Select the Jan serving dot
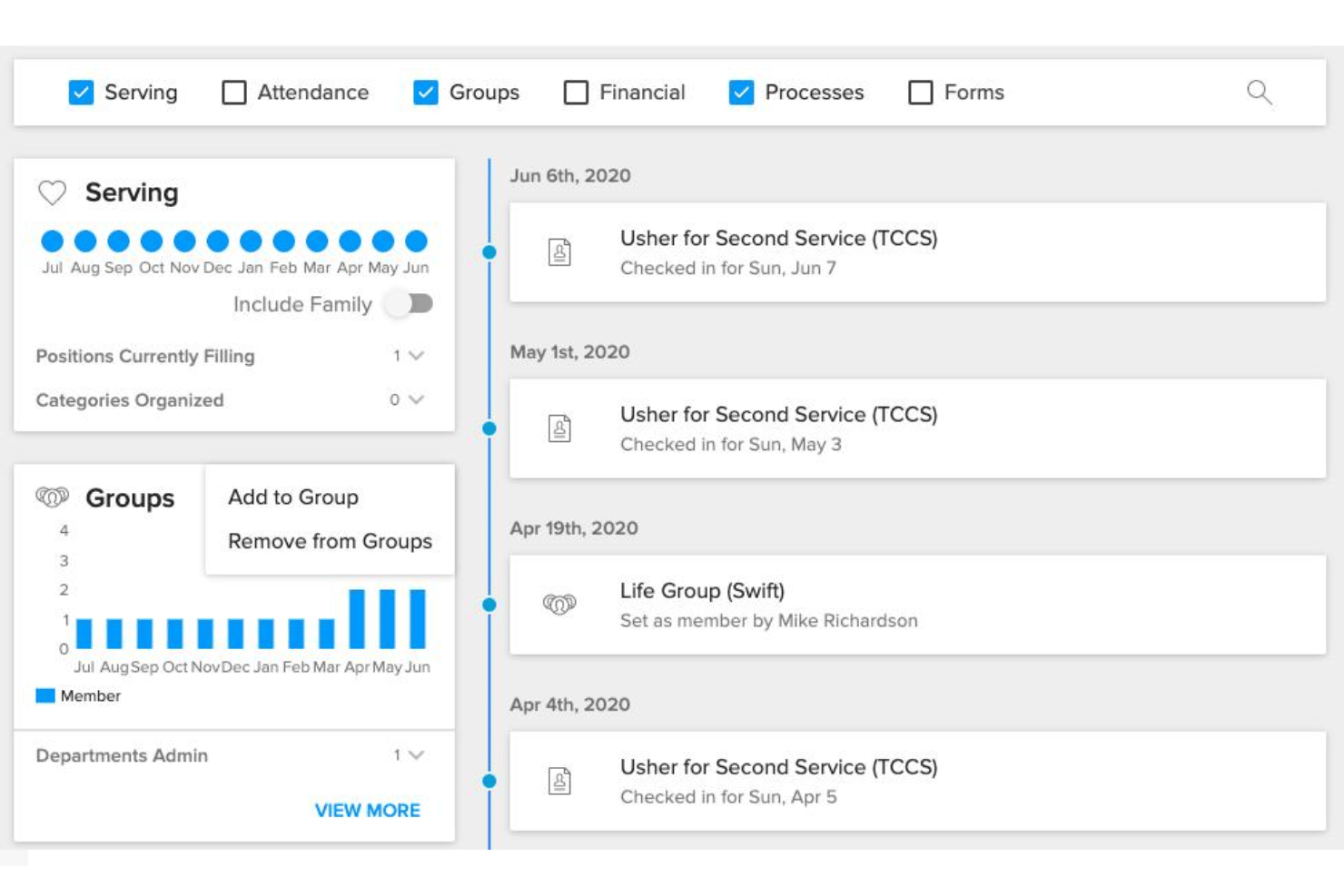This screenshot has height=896, width=1344. click(x=251, y=241)
